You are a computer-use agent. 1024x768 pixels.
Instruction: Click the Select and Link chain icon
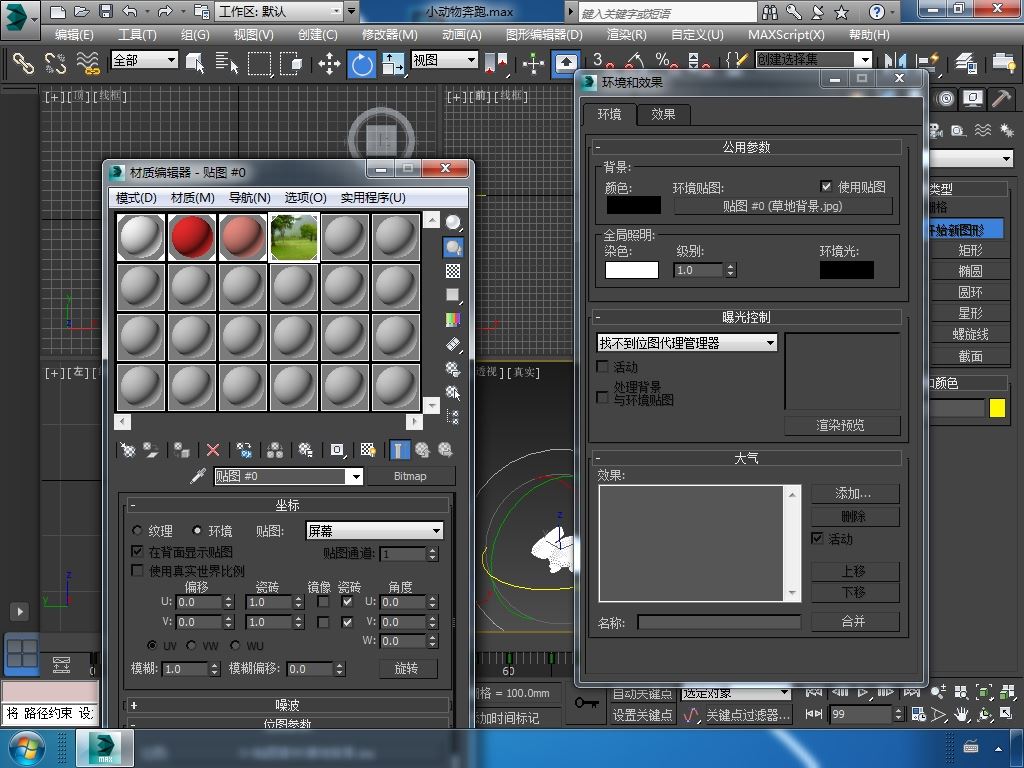click(x=22, y=64)
